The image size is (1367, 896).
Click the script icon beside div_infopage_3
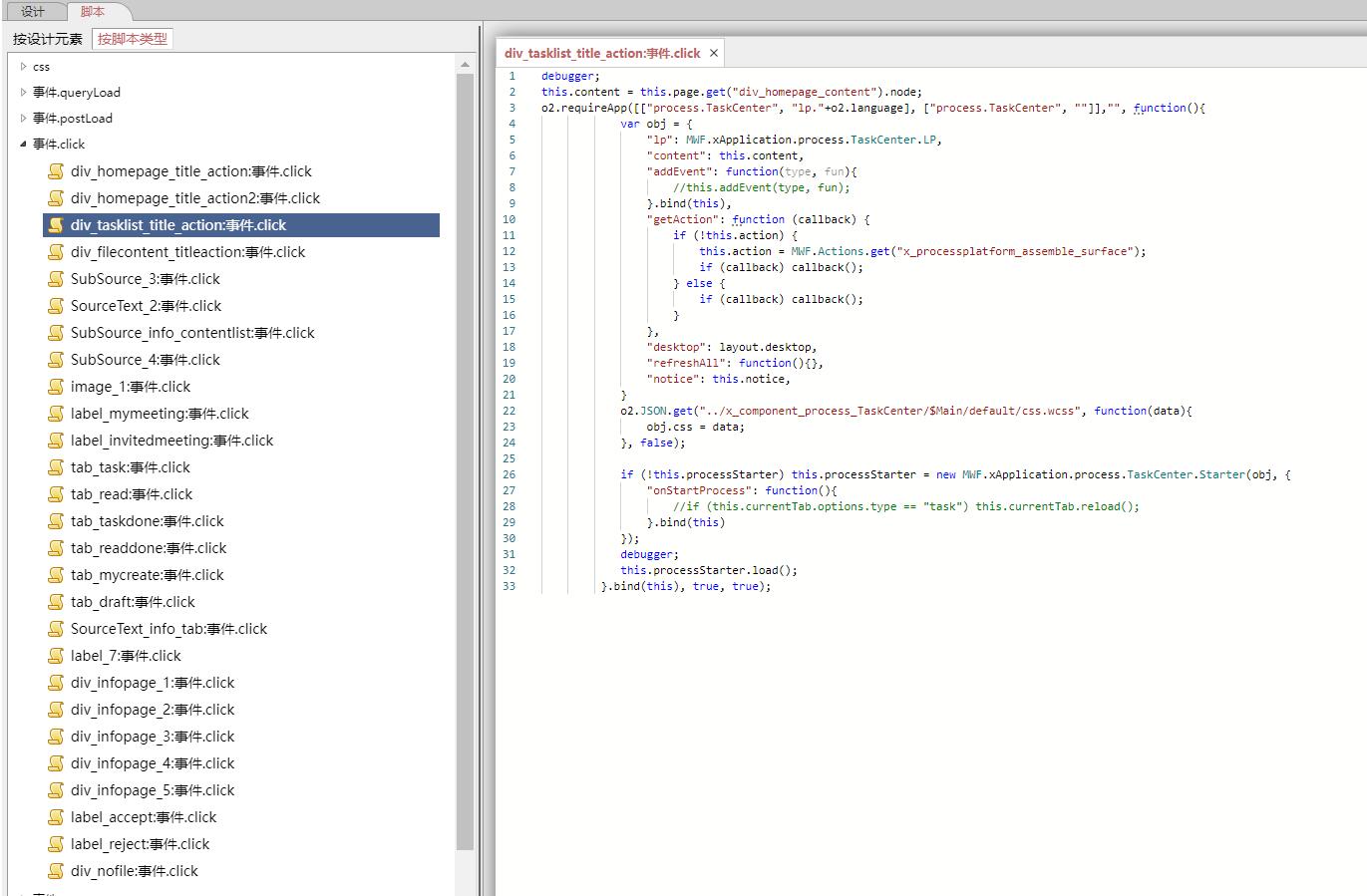point(56,737)
